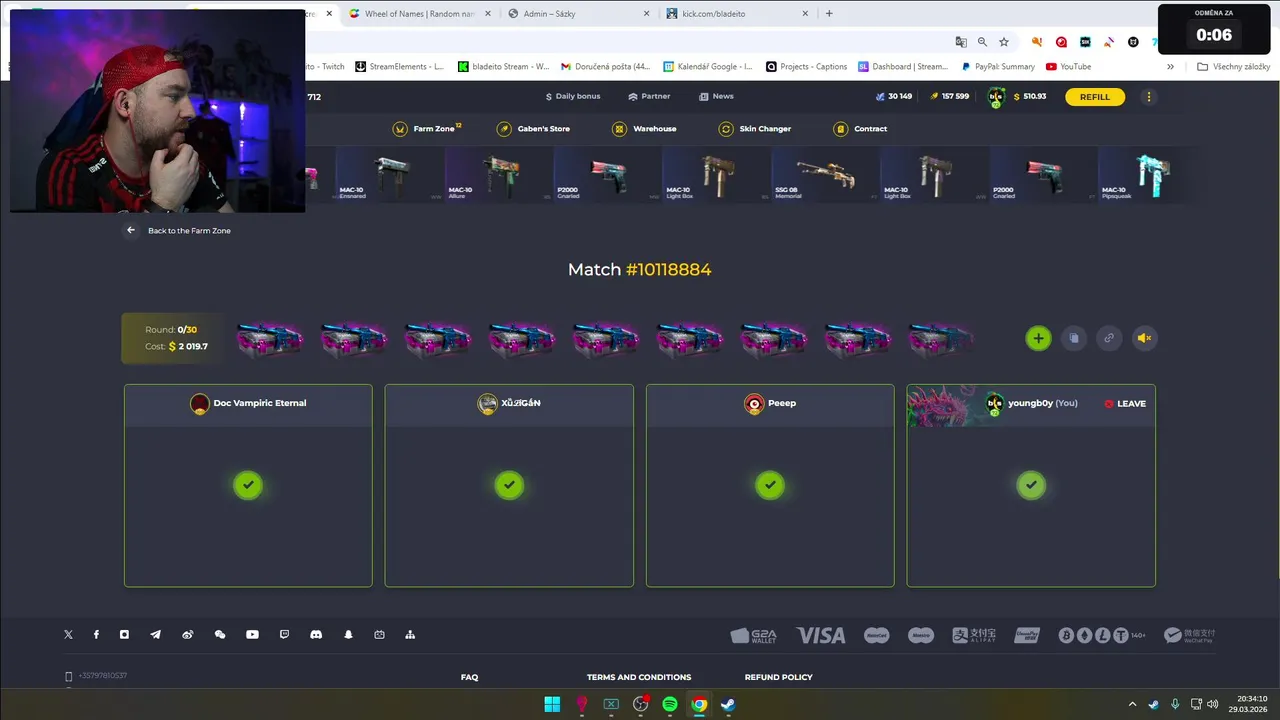1280x720 pixels.
Task: Select the MAC-10 Allure skin thumbnail
Action: click(x=498, y=175)
